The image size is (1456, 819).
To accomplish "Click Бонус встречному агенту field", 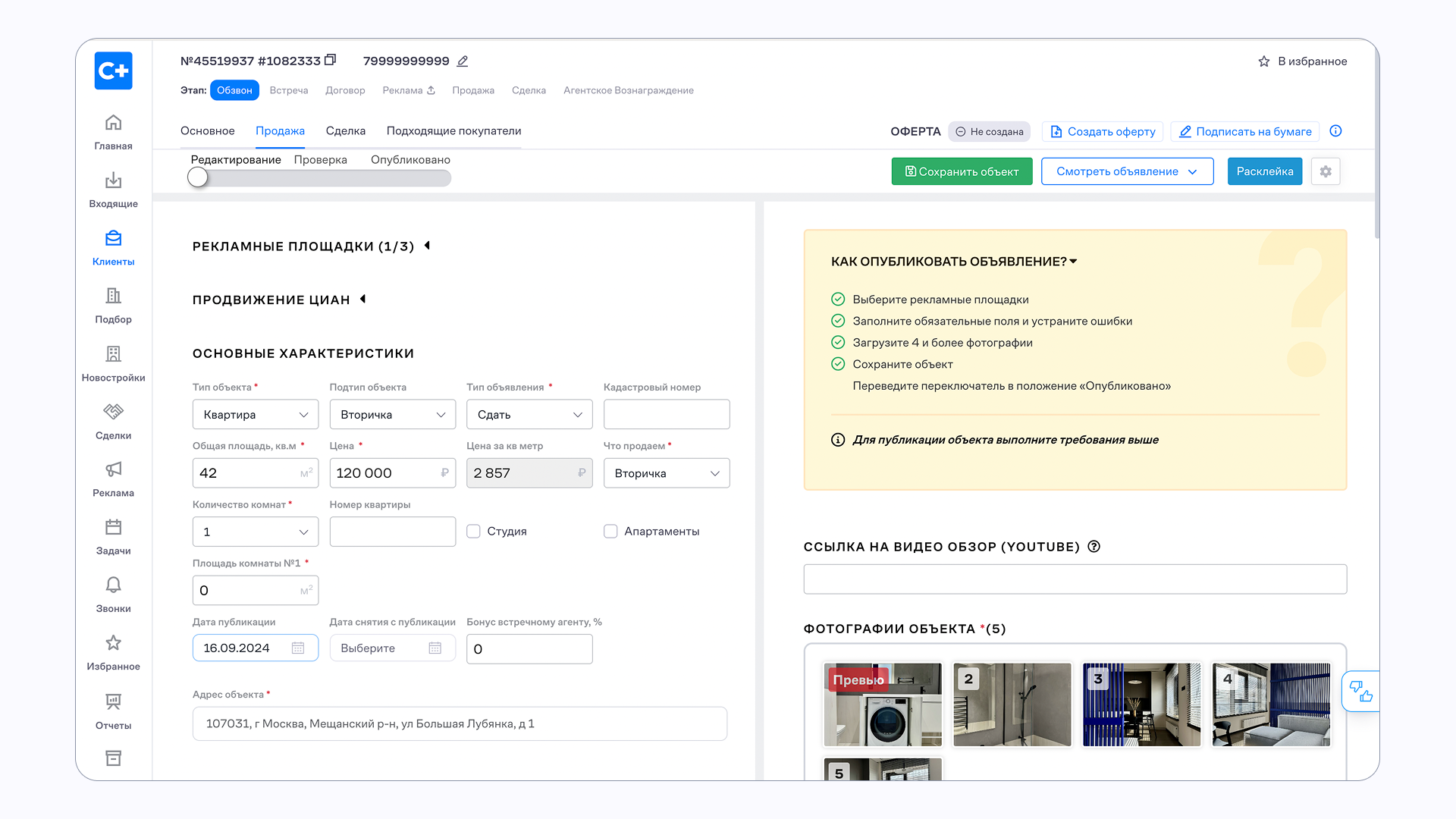I will point(529,649).
